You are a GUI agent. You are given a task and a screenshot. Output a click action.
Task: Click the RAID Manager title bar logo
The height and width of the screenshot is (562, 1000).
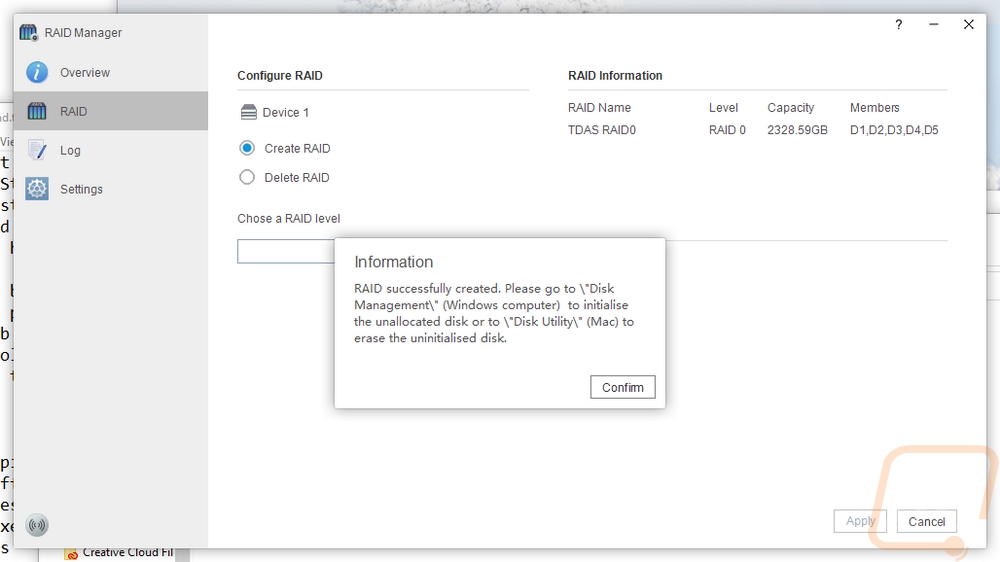[x=29, y=33]
